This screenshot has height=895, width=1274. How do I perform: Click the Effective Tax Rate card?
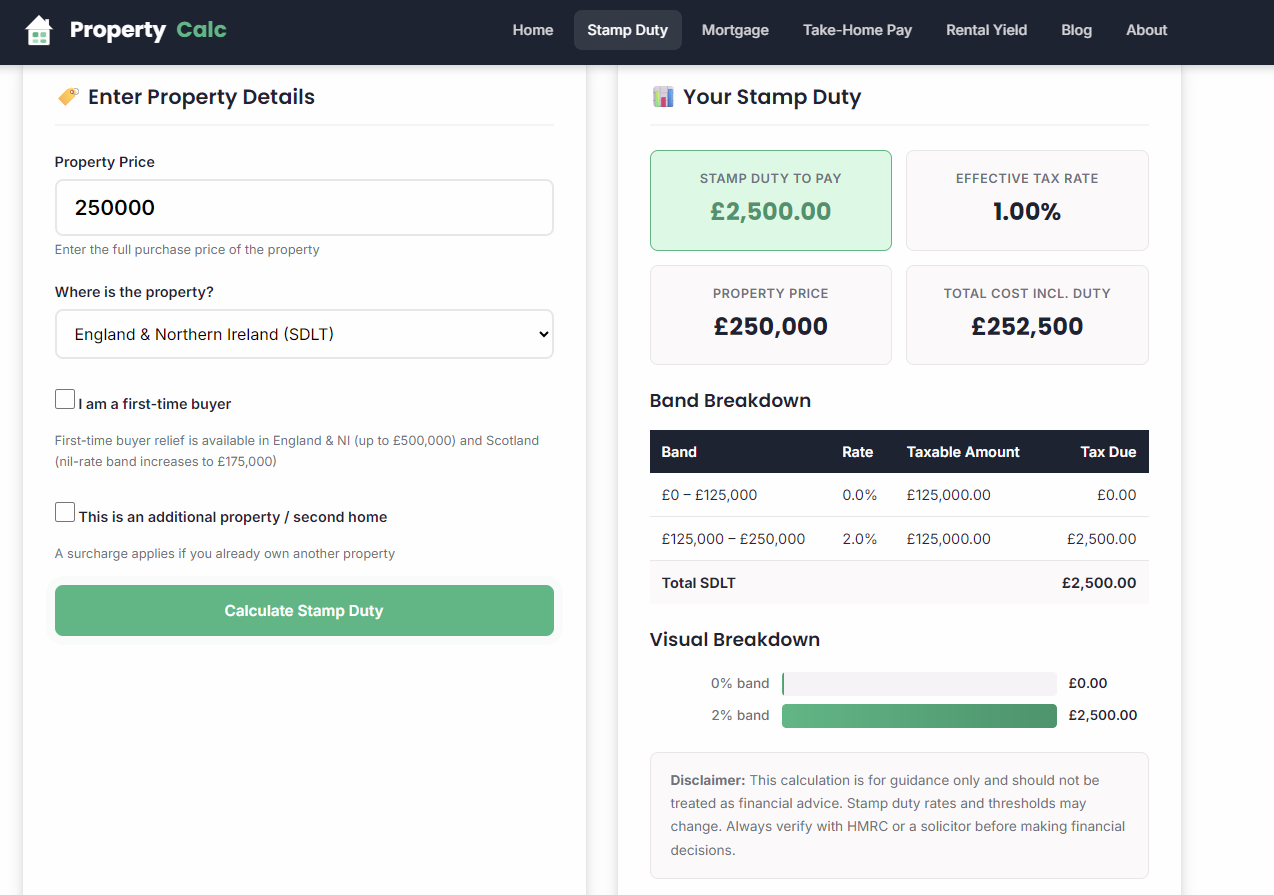(1027, 200)
